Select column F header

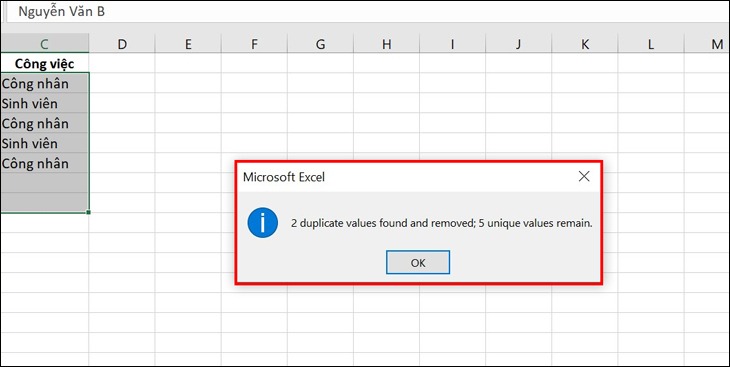[254, 44]
